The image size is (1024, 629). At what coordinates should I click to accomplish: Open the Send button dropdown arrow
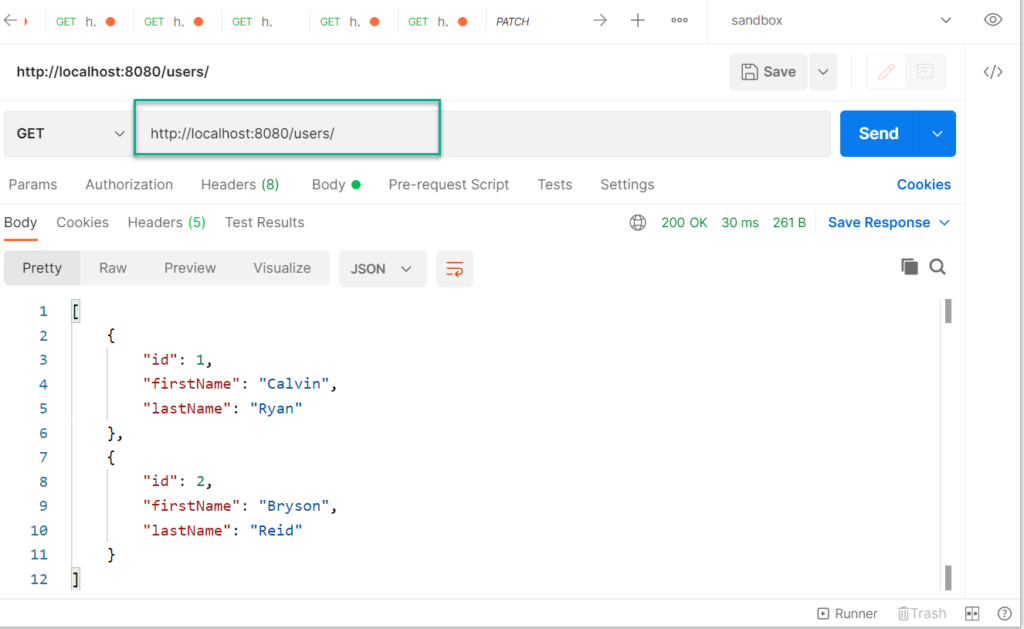tap(937, 134)
